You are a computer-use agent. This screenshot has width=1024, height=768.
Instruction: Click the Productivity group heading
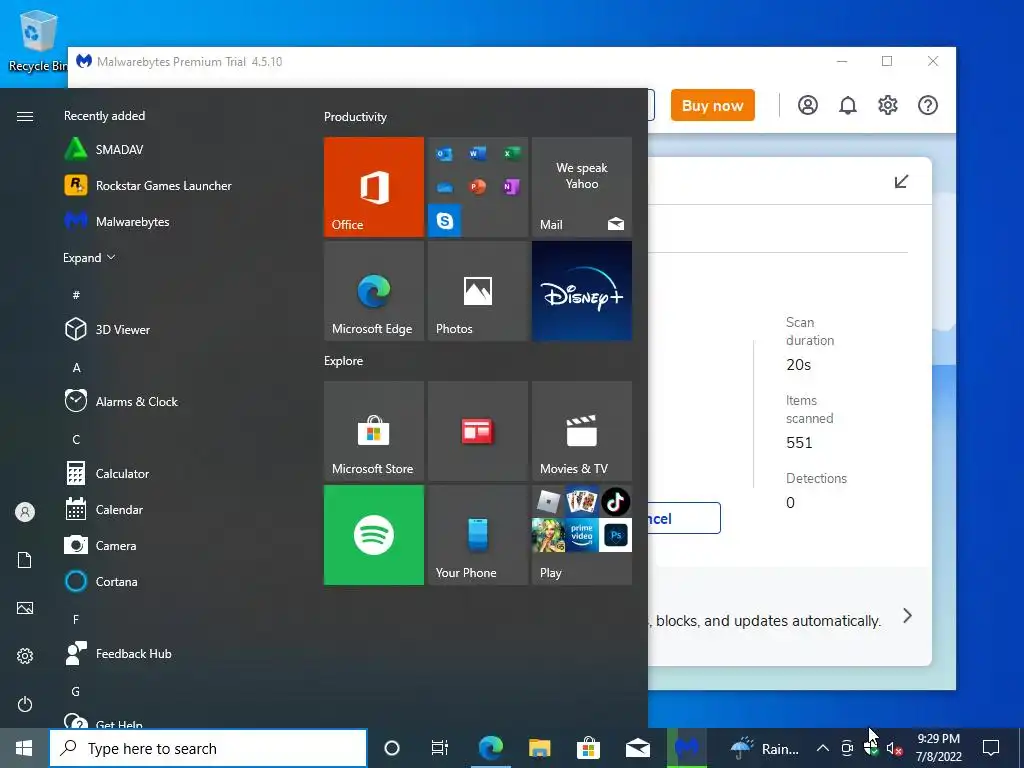tap(355, 117)
